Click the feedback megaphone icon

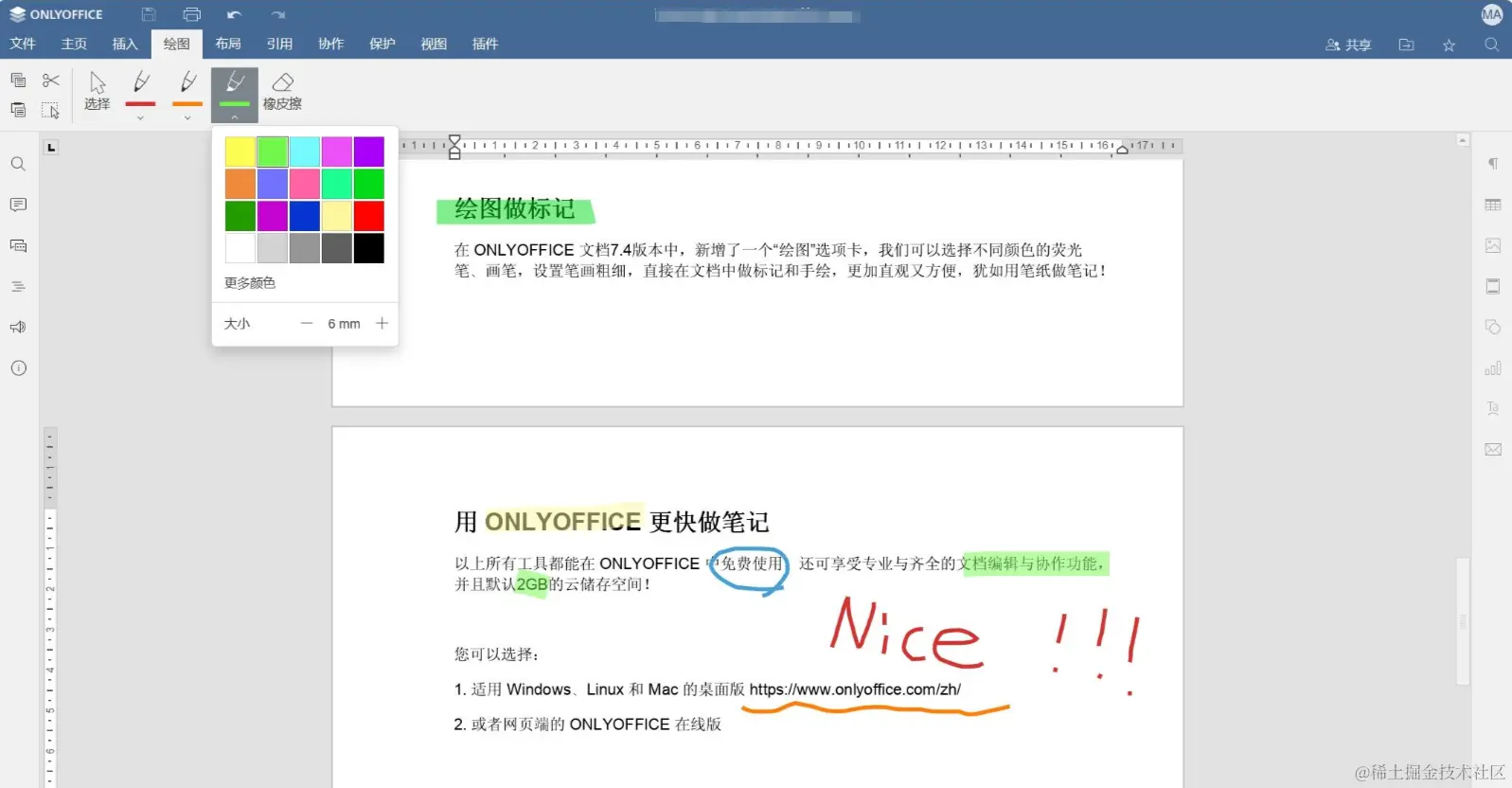click(18, 327)
